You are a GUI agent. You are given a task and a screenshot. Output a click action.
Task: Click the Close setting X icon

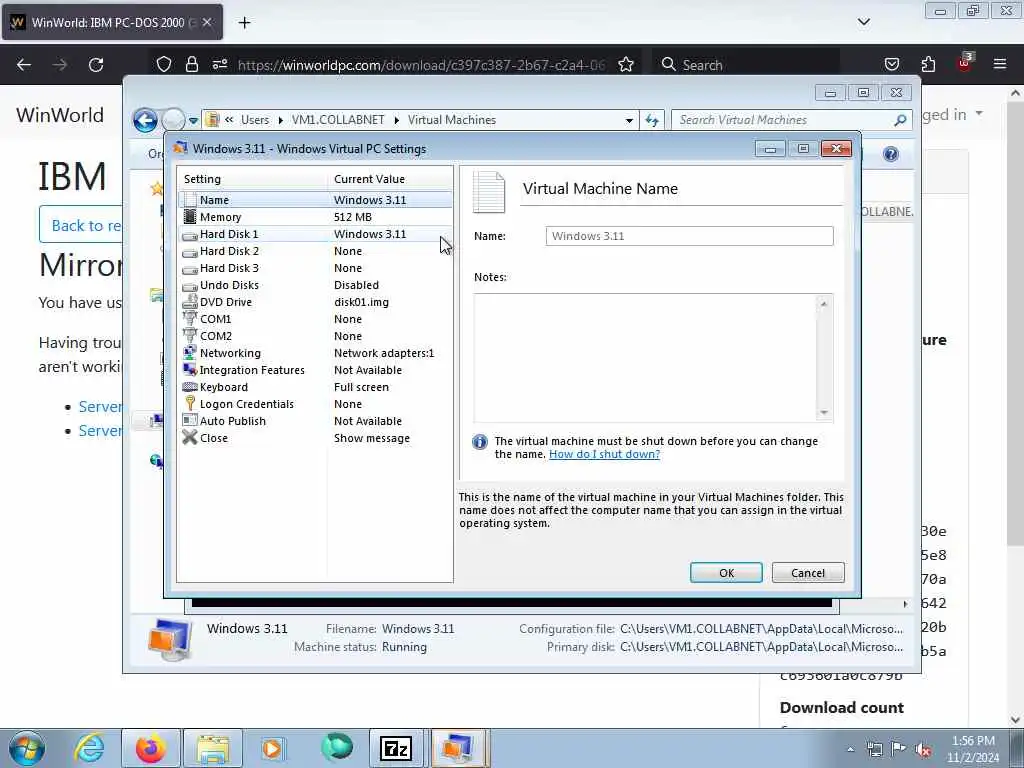[x=189, y=438]
